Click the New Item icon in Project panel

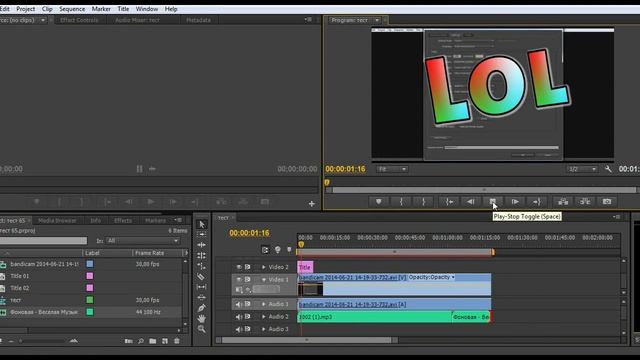pyautogui.click(x=164, y=341)
